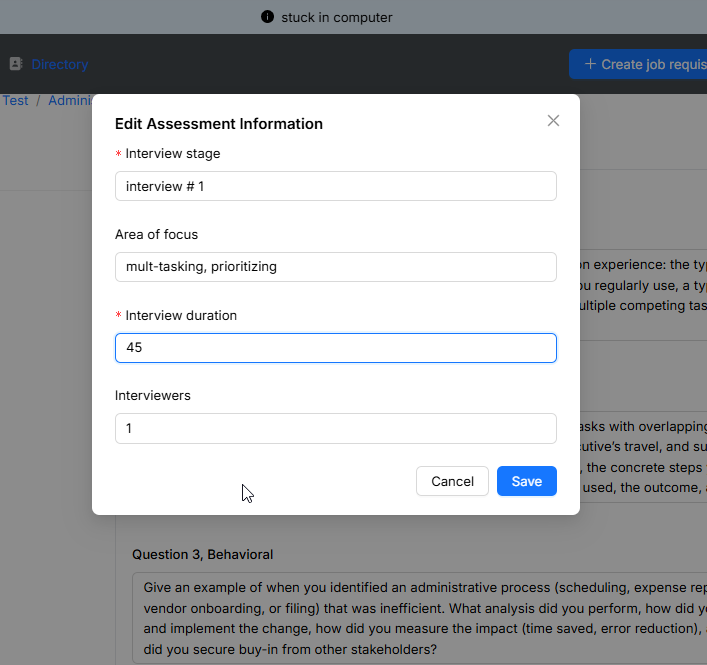The width and height of the screenshot is (707, 665).
Task: Click the Directory address book icon
Action: click(x=16, y=64)
